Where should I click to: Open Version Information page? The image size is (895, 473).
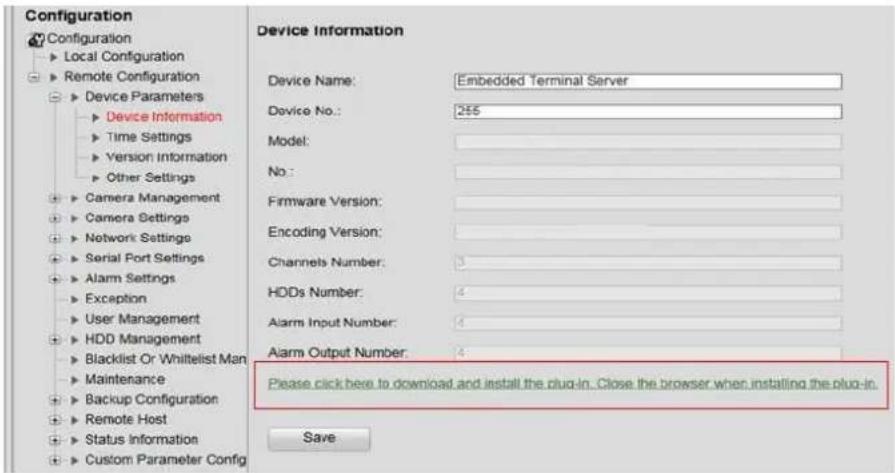pos(166,157)
